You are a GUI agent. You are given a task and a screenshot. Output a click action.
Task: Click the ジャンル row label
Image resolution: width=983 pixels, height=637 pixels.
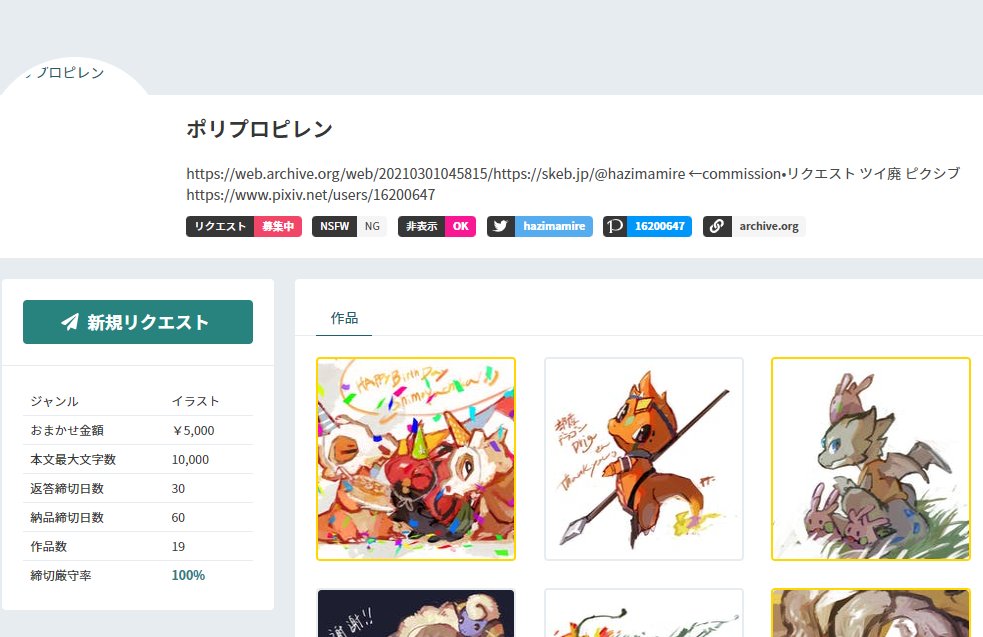click(x=55, y=401)
